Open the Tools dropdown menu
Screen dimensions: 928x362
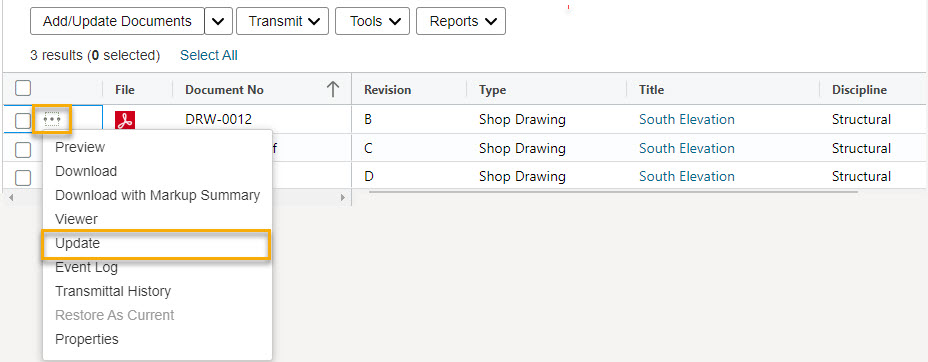[372, 21]
